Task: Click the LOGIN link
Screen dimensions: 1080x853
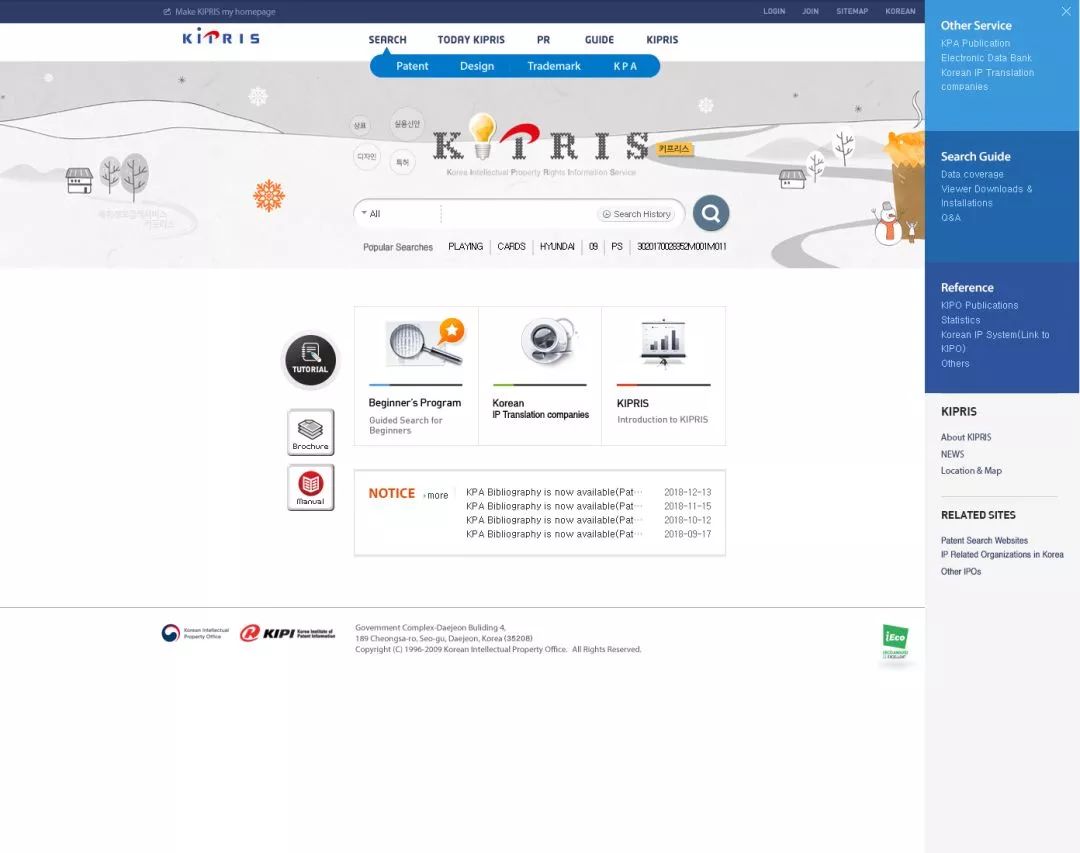Action: 774,11
